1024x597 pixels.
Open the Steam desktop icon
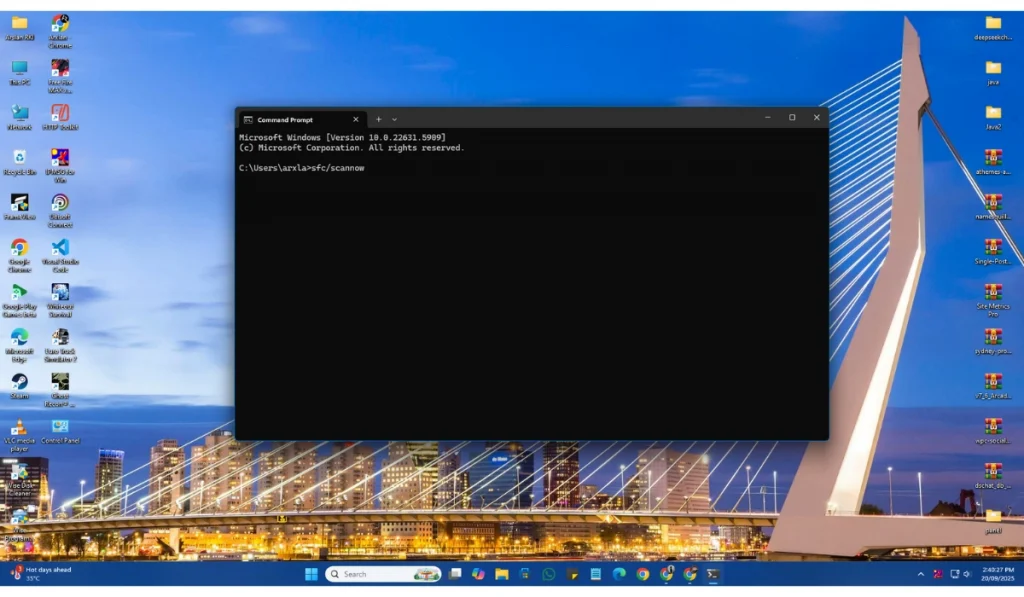pyautogui.click(x=19, y=382)
